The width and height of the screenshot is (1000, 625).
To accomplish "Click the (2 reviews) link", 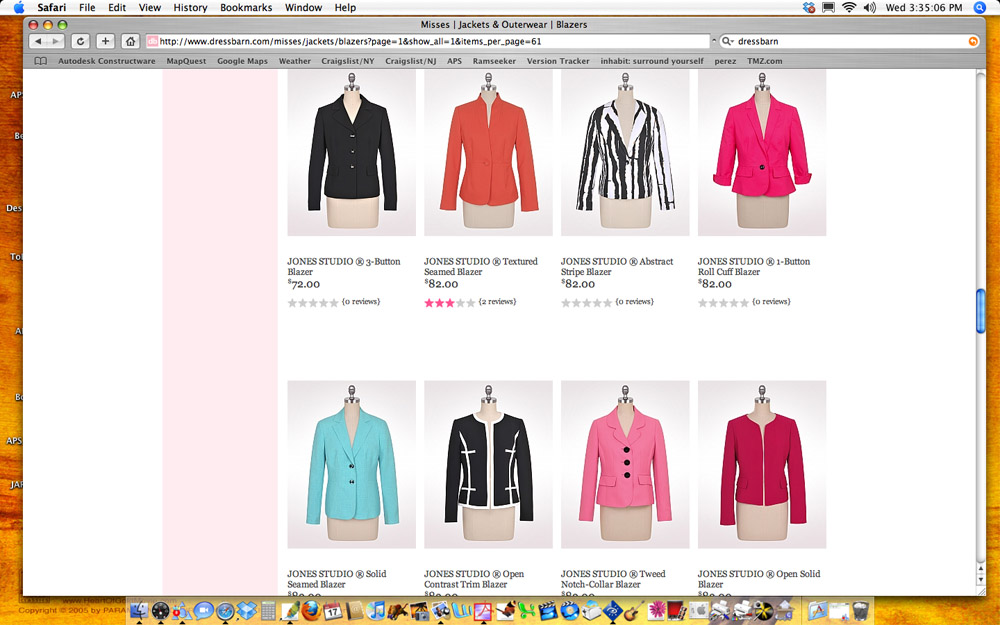I will coord(497,302).
